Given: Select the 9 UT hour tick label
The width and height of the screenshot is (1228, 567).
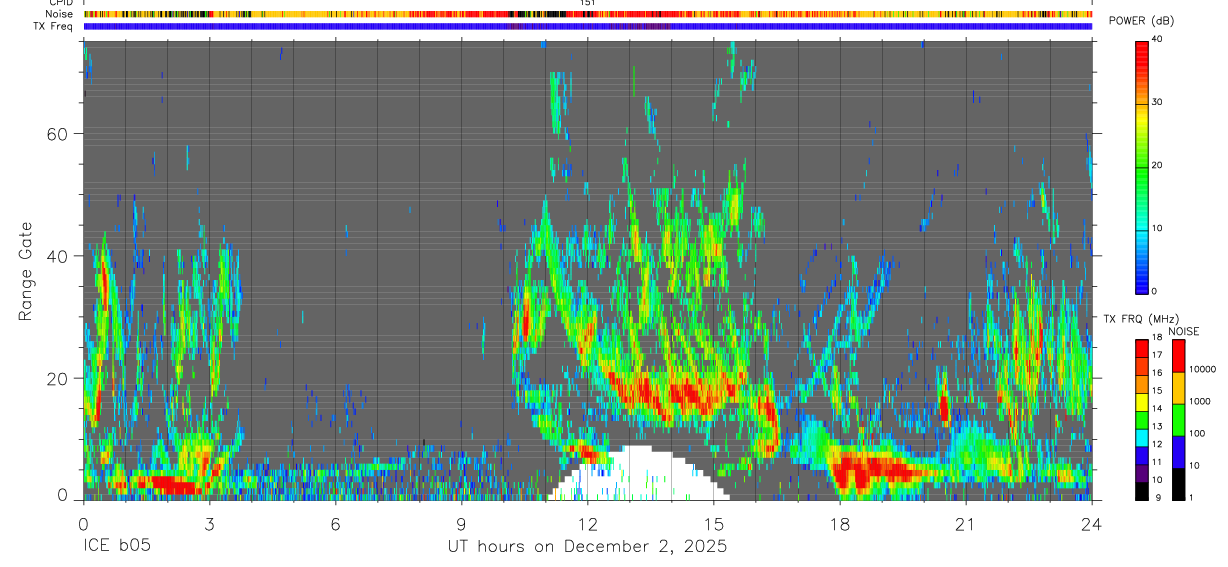Looking at the screenshot, I should 462,523.
